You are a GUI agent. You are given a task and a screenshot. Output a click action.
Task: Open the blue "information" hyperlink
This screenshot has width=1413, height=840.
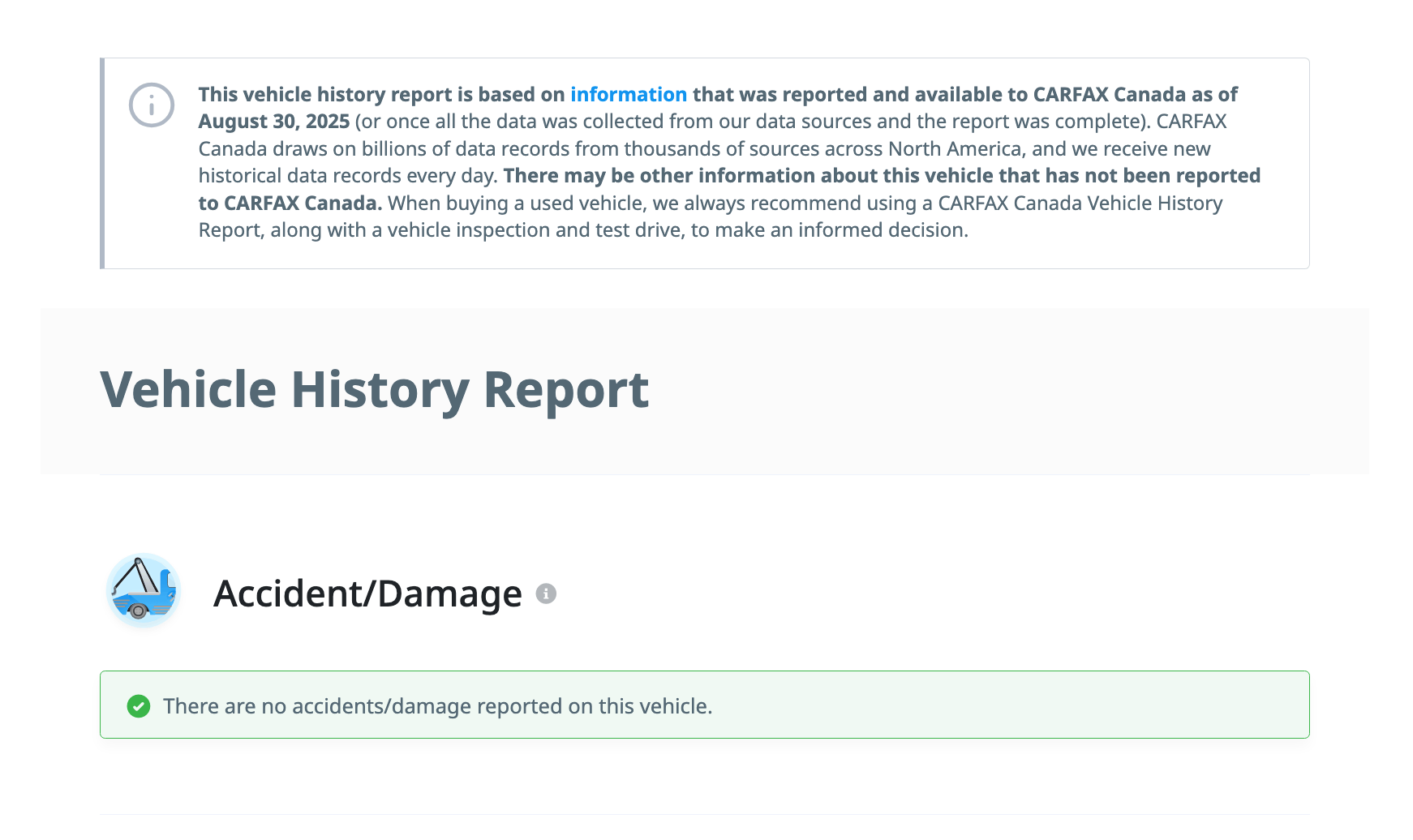pyautogui.click(x=628, y=95)
